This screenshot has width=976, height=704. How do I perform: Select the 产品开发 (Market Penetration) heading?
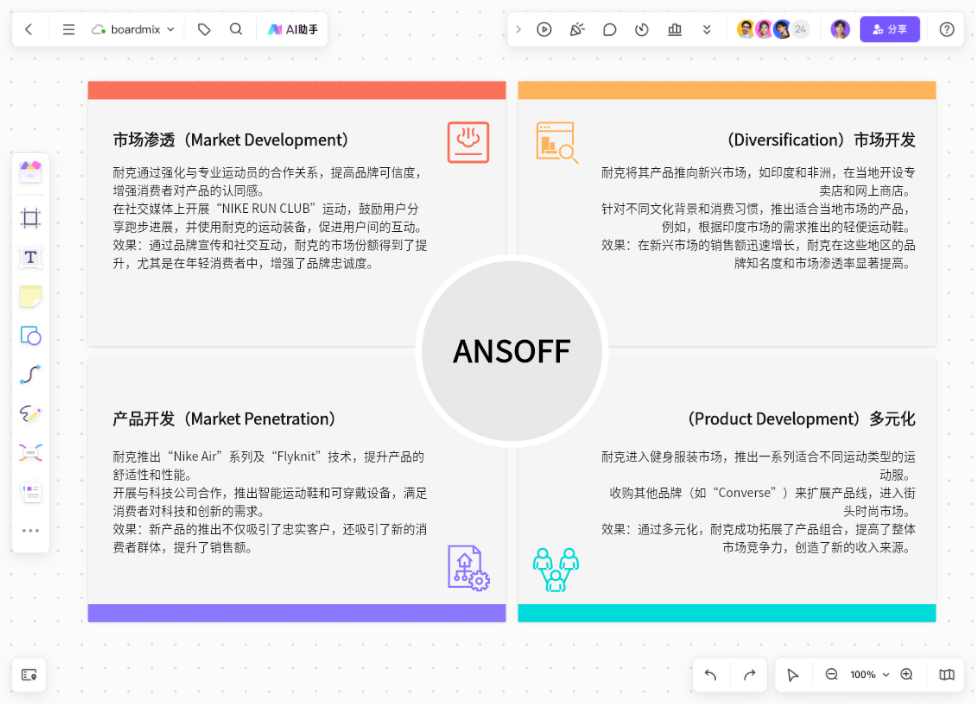224,419
